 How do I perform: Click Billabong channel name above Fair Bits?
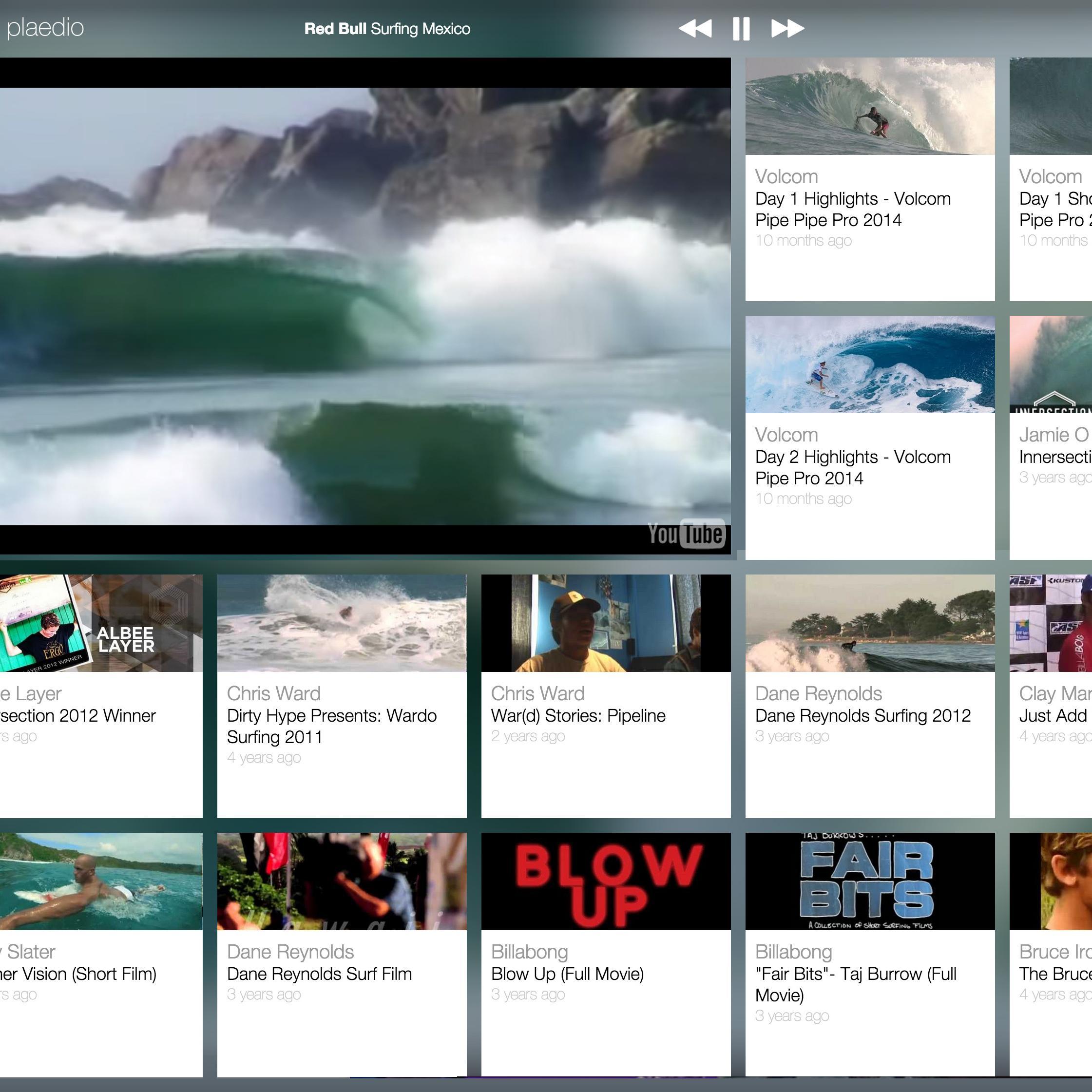(794, 952)
